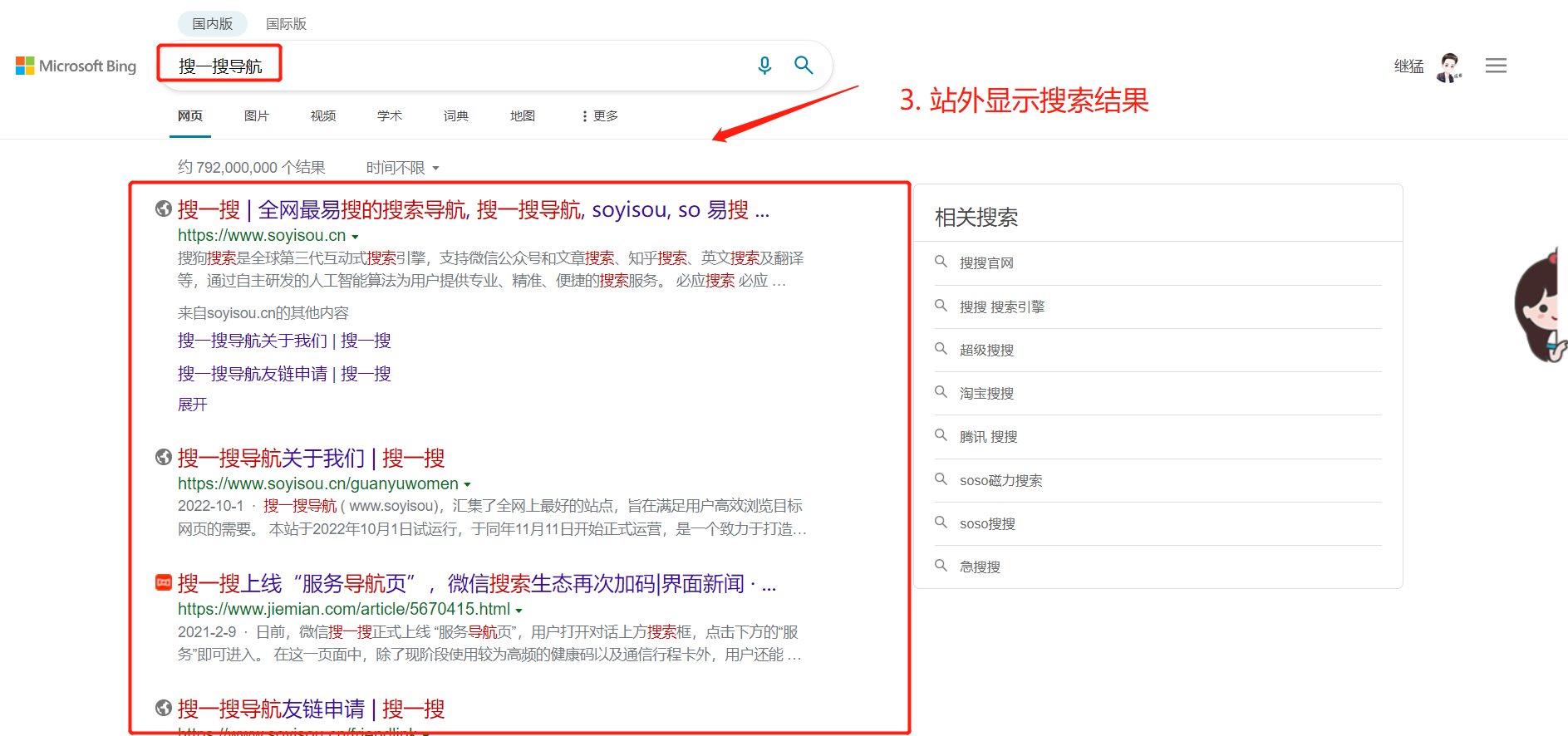Click search icon next to 搜搜官网
The width and height of the screenshot is (1568, 736).
coord(941,262)
